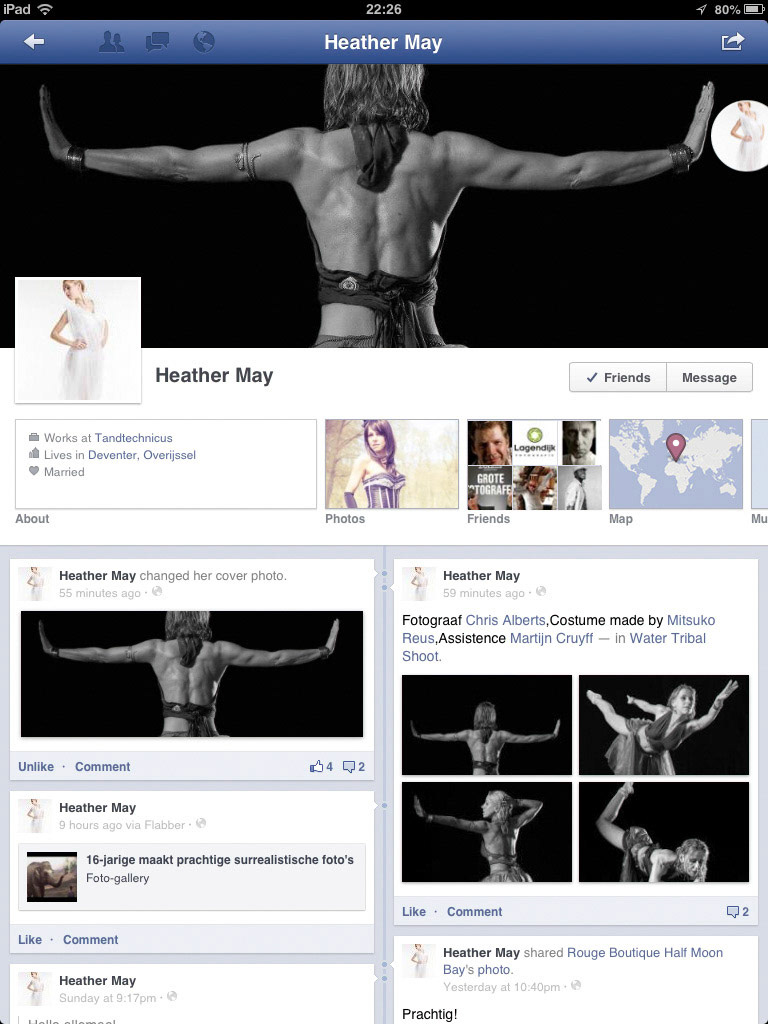Toggle the Friends checkmark button
Screen dimensions: 768x1024
618,377
